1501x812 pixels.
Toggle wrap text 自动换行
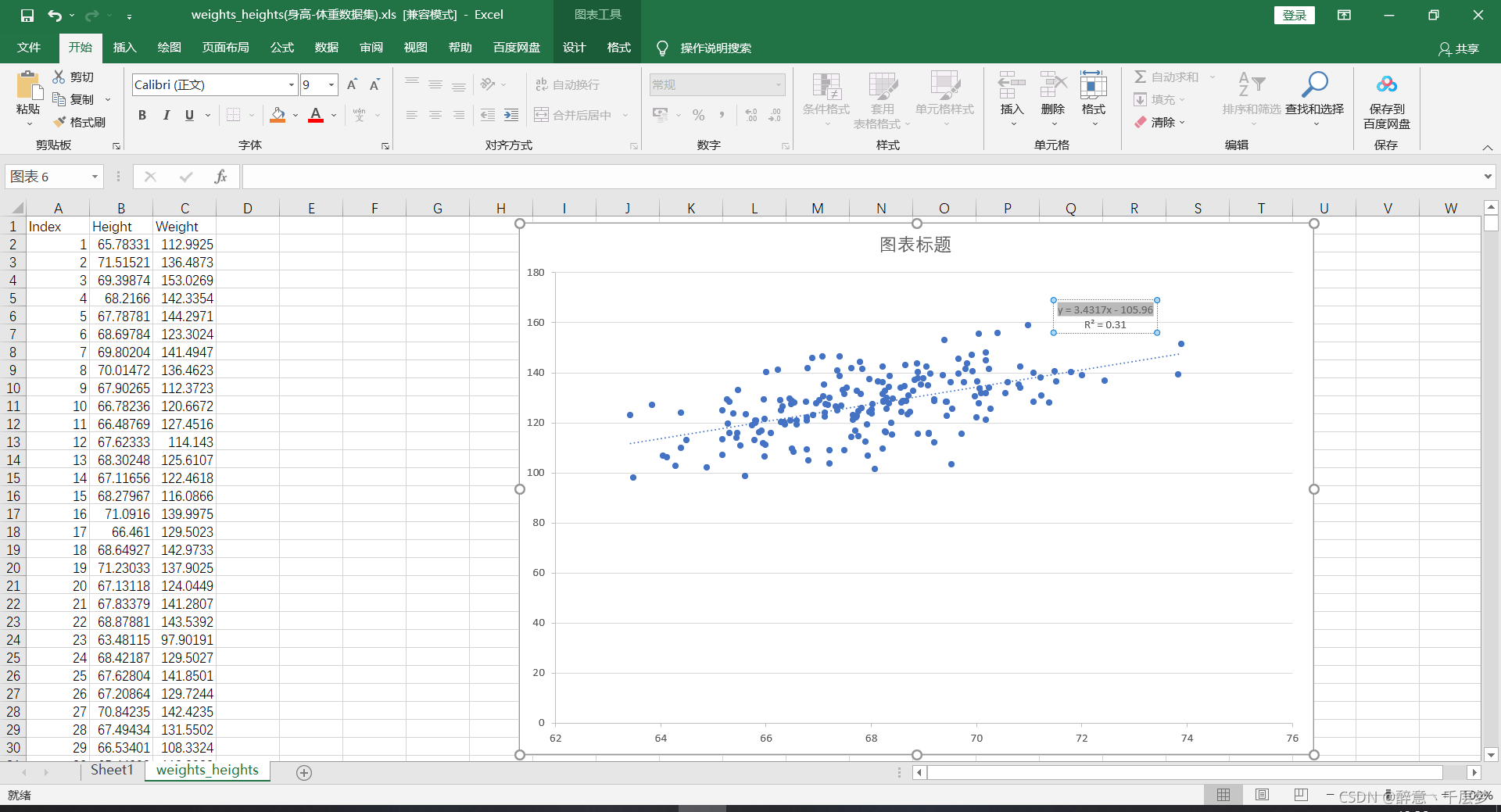568,84
